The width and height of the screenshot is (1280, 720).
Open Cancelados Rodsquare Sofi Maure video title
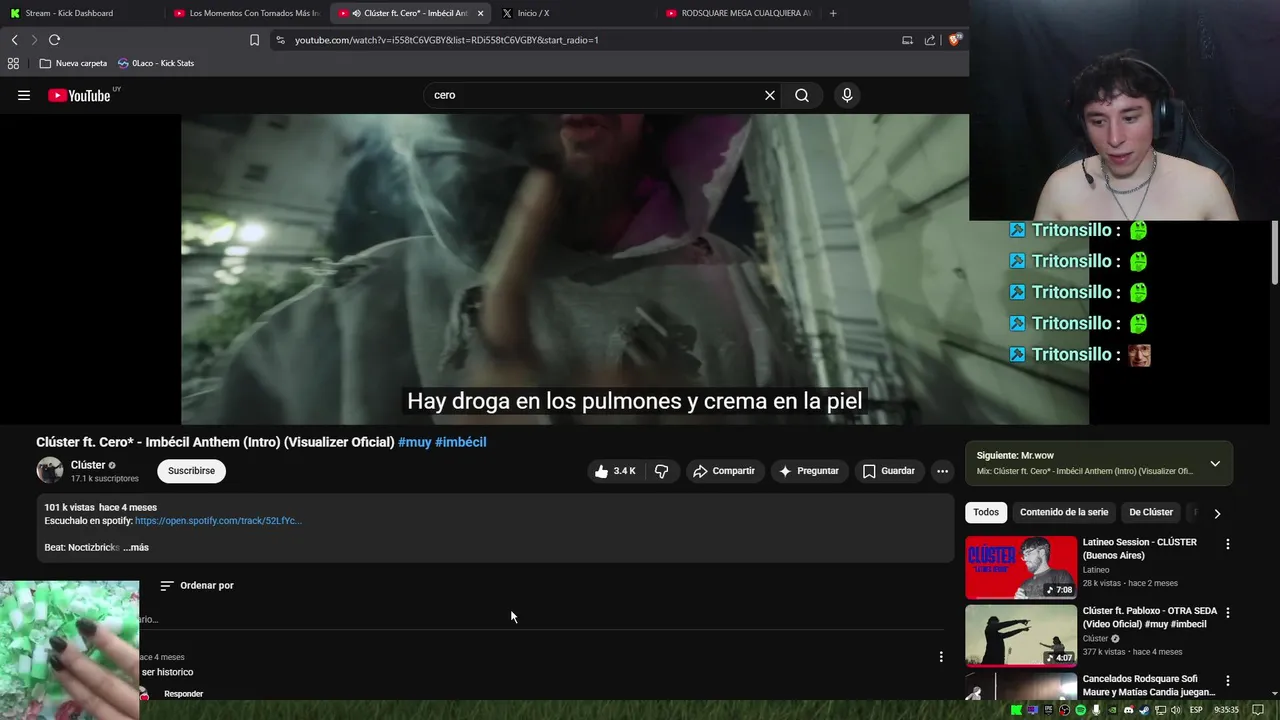[1149, 685]
